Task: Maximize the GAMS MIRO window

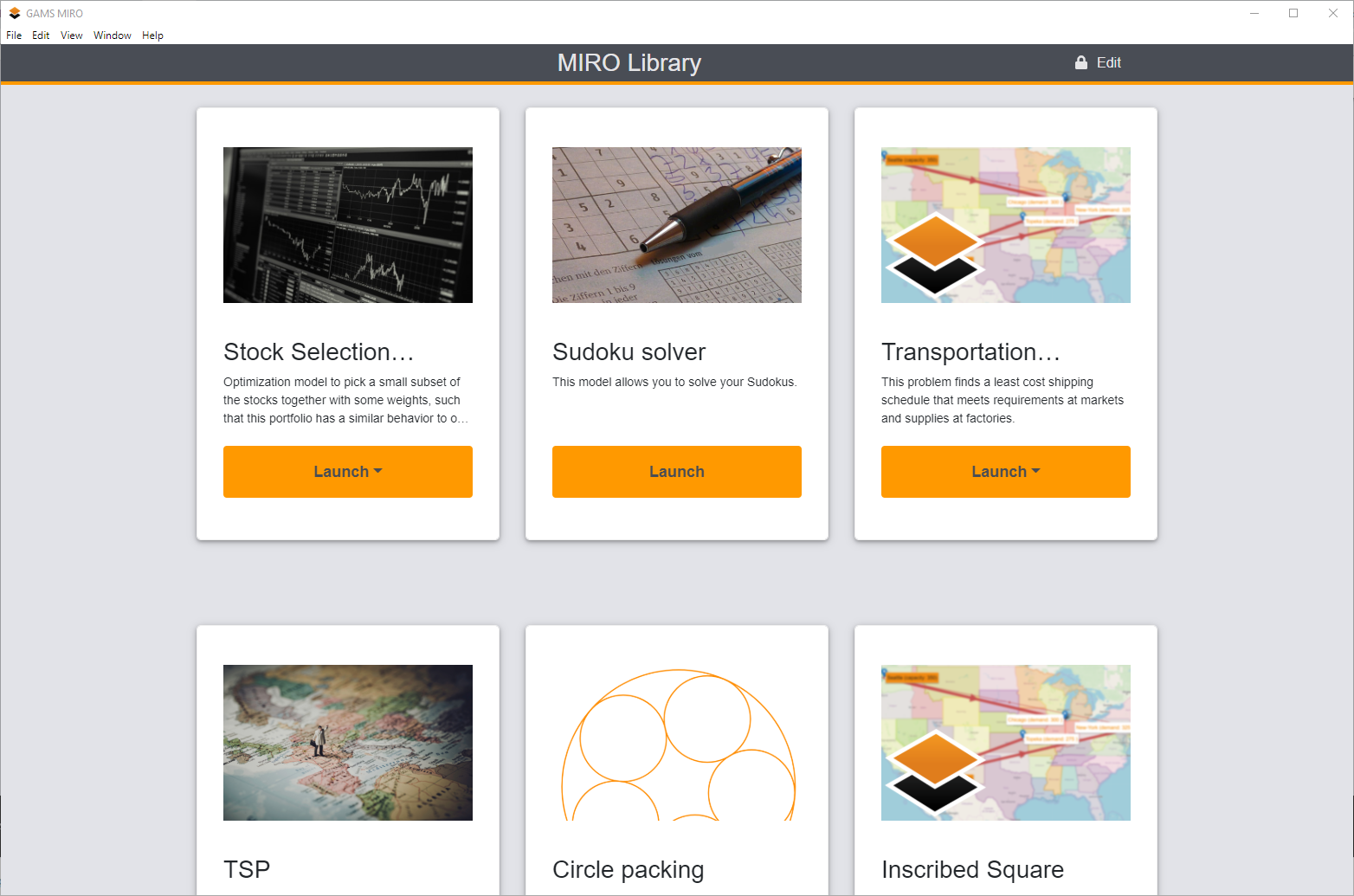Action: pyautogui.click(x=1293, y=13)
